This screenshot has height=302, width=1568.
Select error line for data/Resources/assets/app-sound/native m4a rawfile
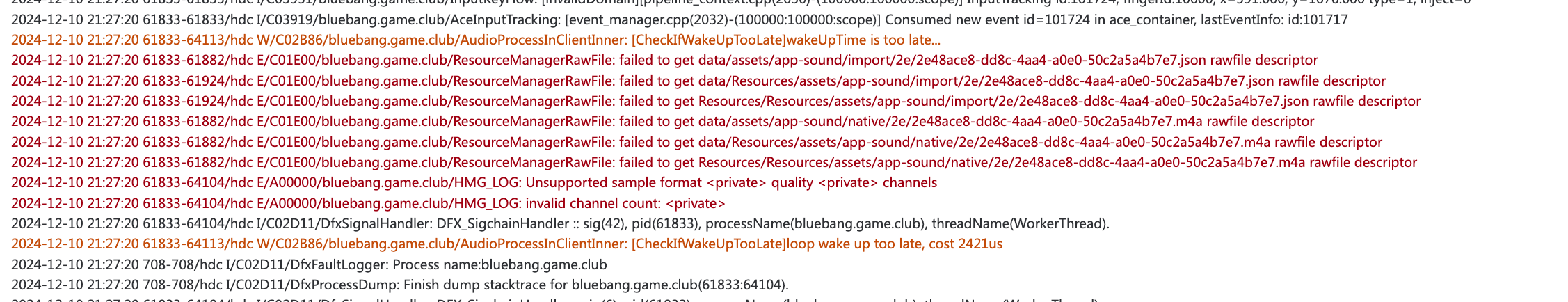point(696,142)
